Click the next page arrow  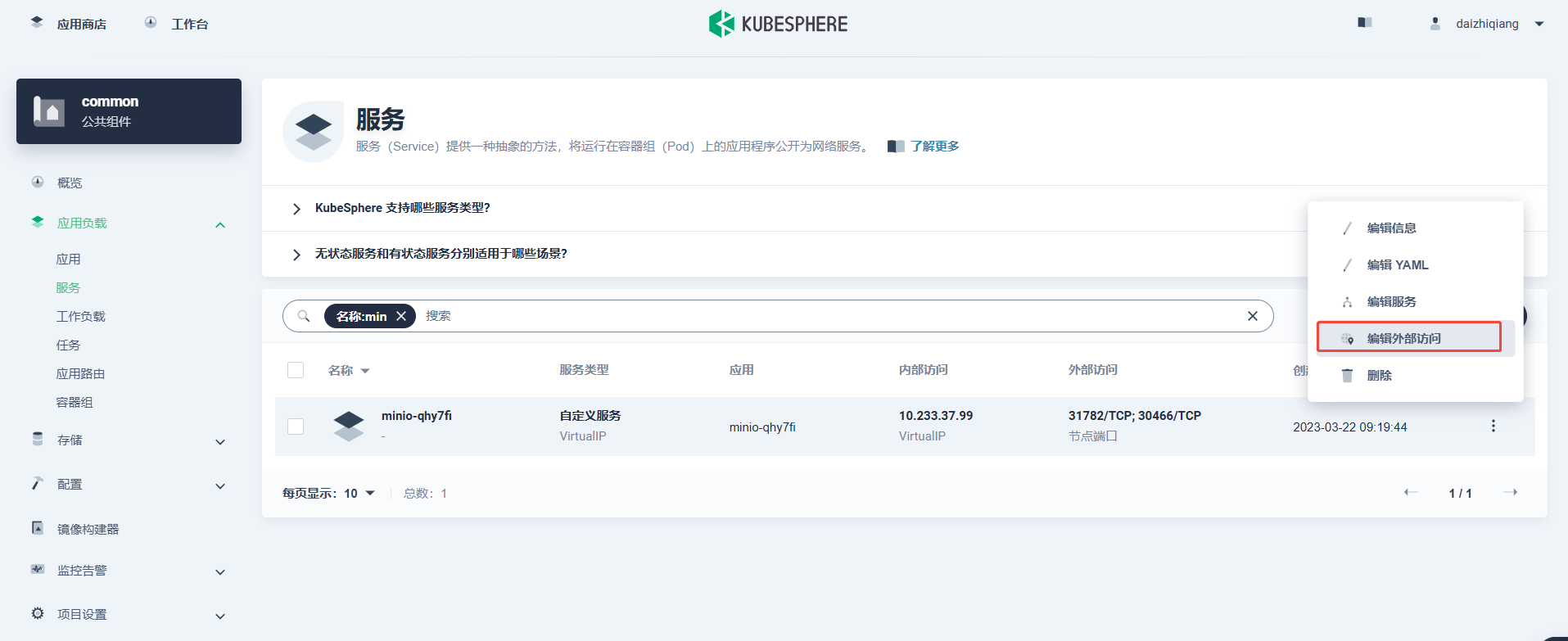1511,492
